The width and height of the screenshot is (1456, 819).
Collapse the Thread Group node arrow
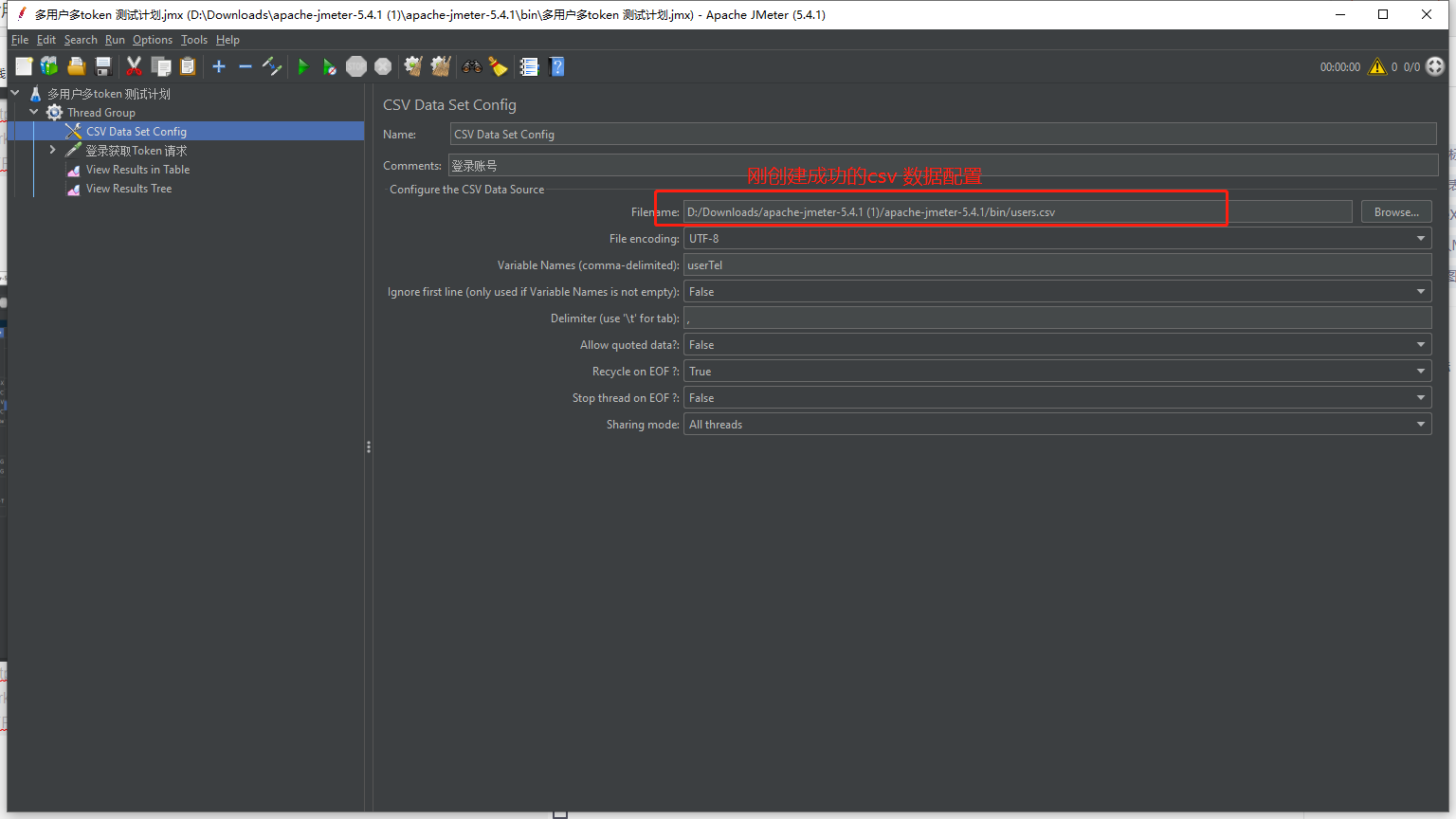point(34,112)
